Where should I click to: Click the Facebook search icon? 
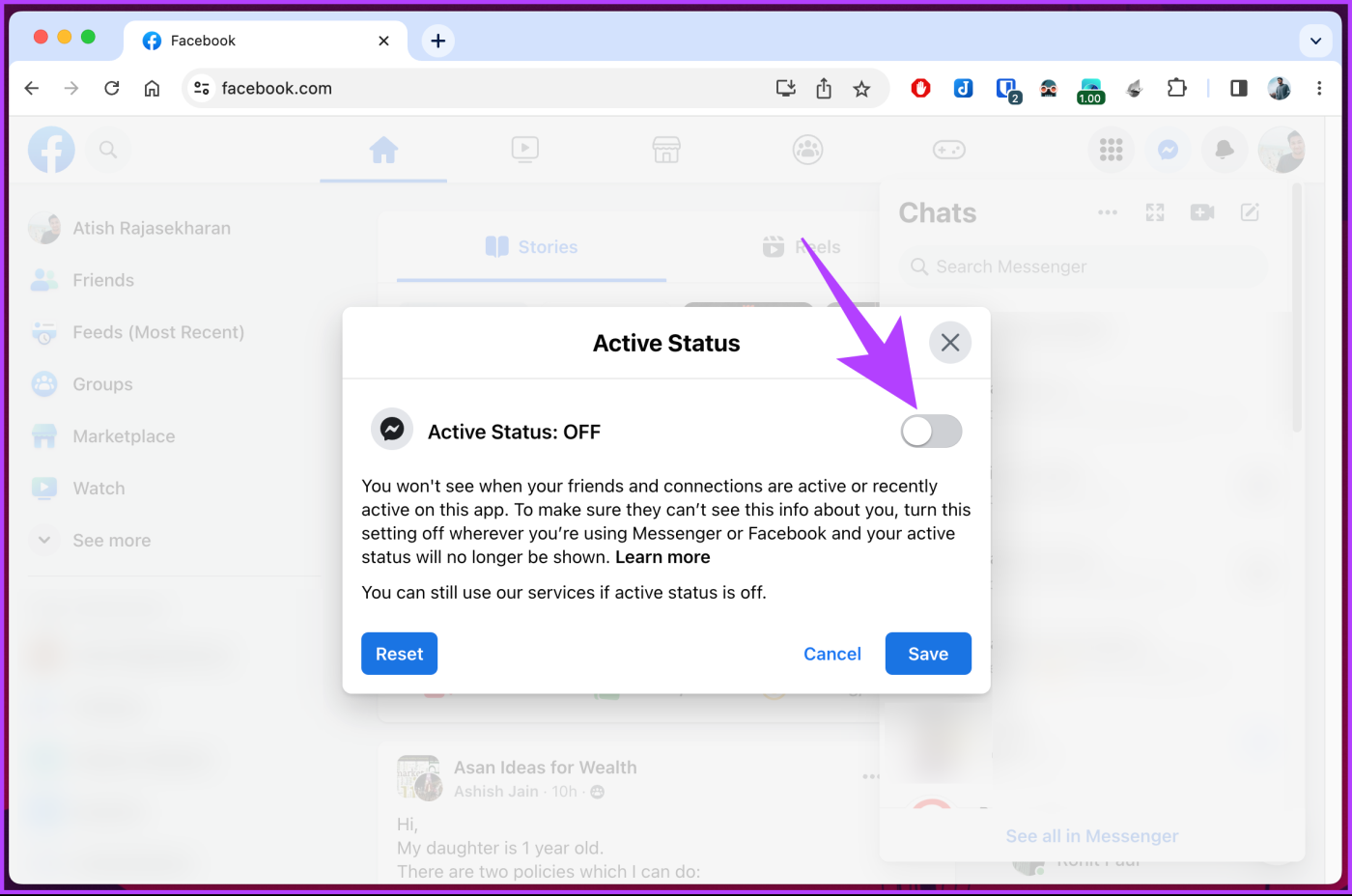[x=108, y=150]
